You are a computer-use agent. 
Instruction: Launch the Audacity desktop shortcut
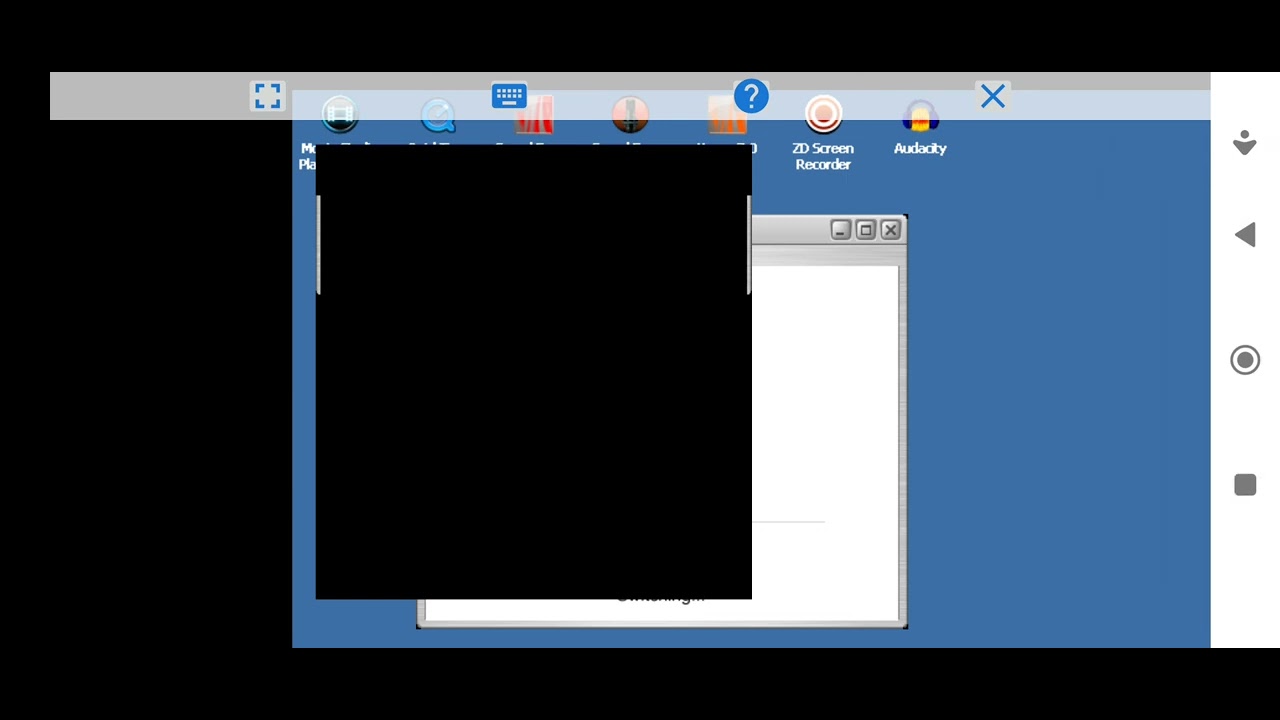pos(920,127)
